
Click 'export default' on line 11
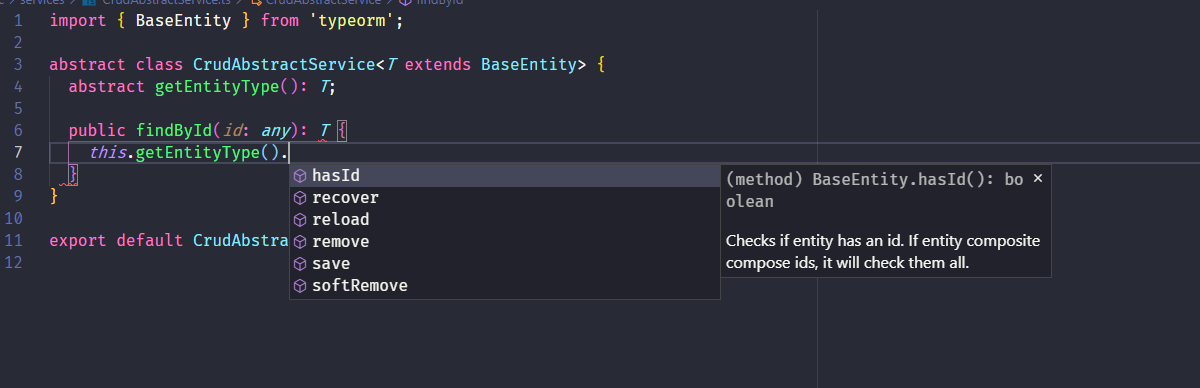click(116, 240)
